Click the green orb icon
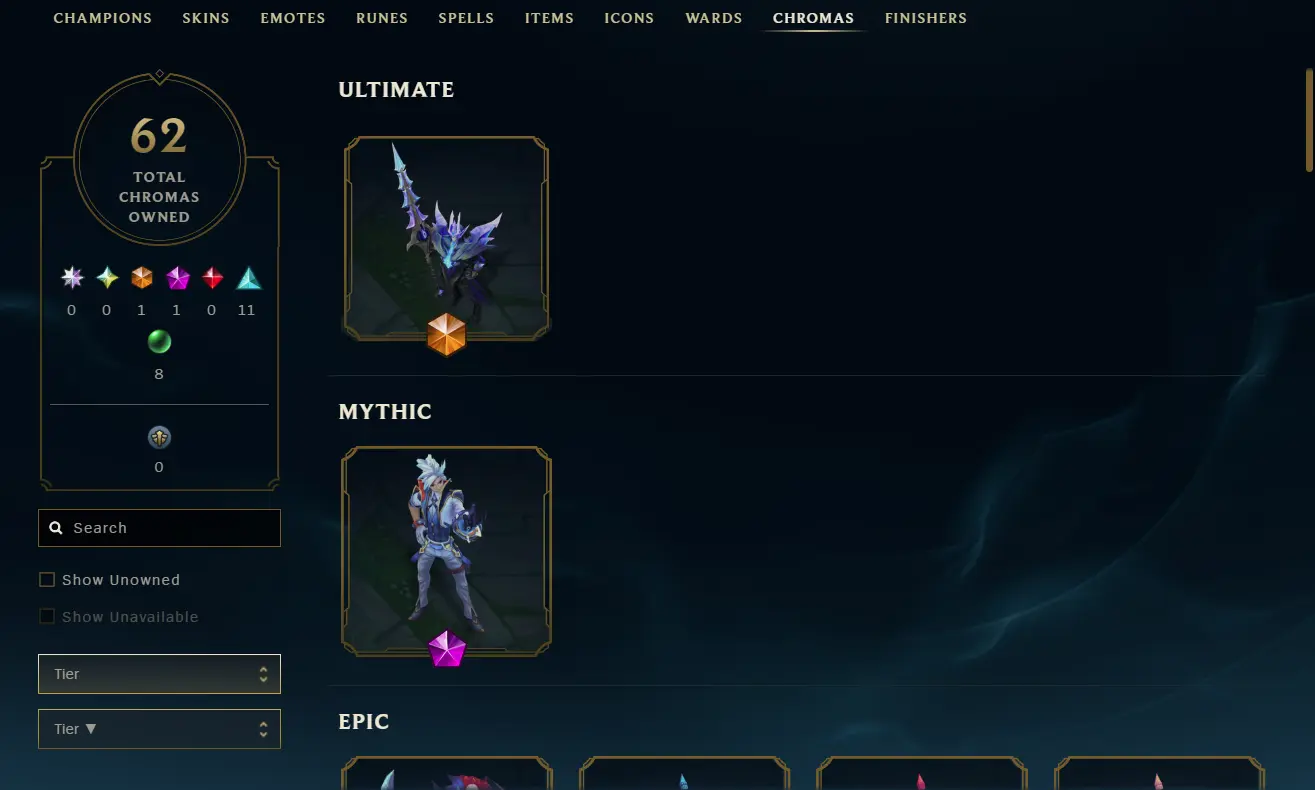This screenshot has height=790, width=1315. [159, 342]
